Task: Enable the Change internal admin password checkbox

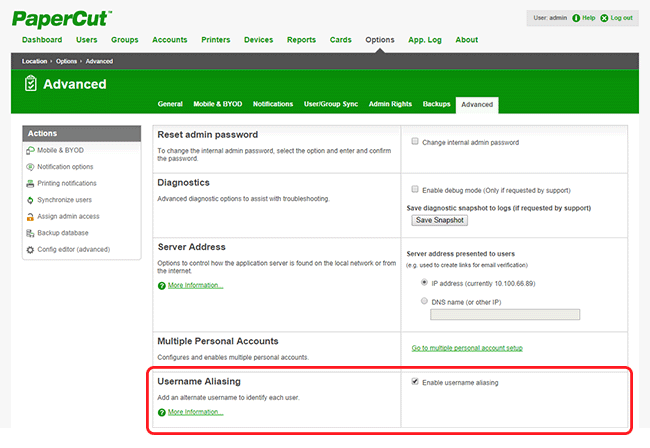Action: [x=415, y=142]
